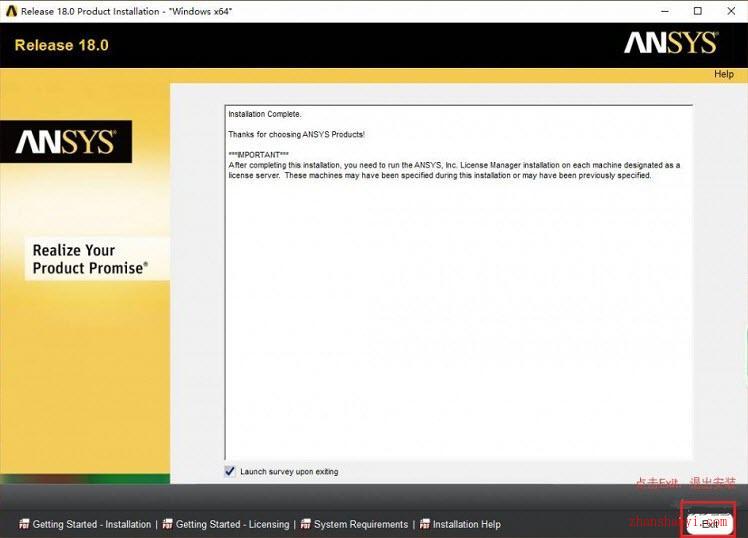748x538 pixels.
Task: Click Realize Your Product Promise slogan
Action: tap(90, 259)
